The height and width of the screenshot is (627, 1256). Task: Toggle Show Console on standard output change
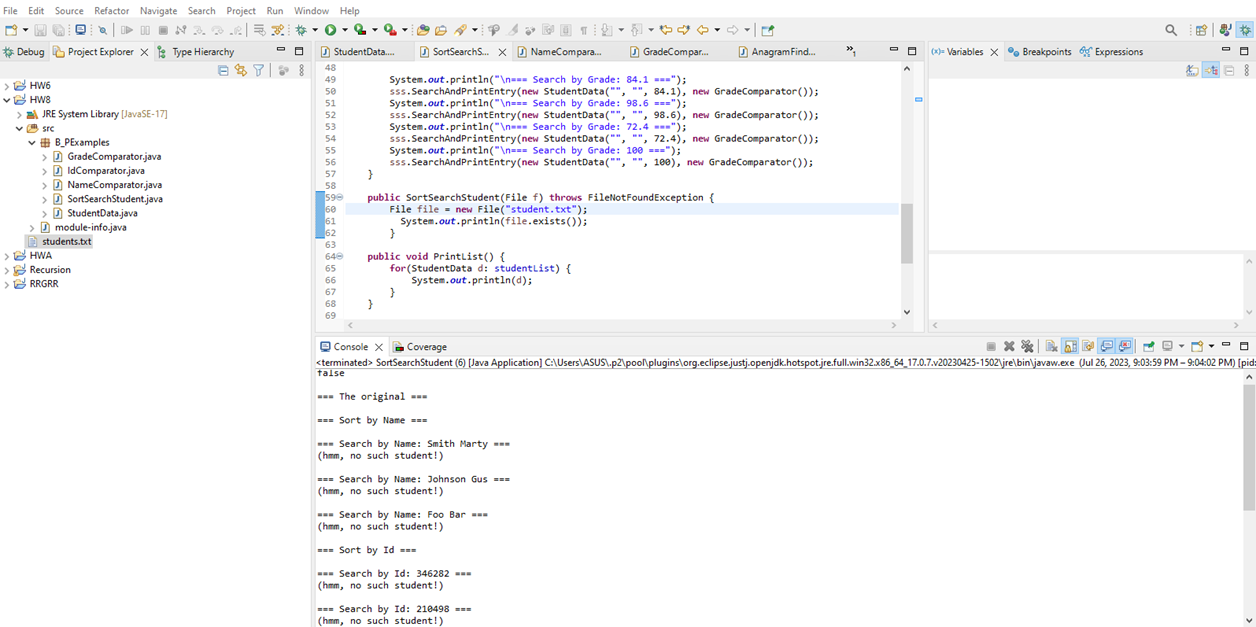tap(1106, 347)
